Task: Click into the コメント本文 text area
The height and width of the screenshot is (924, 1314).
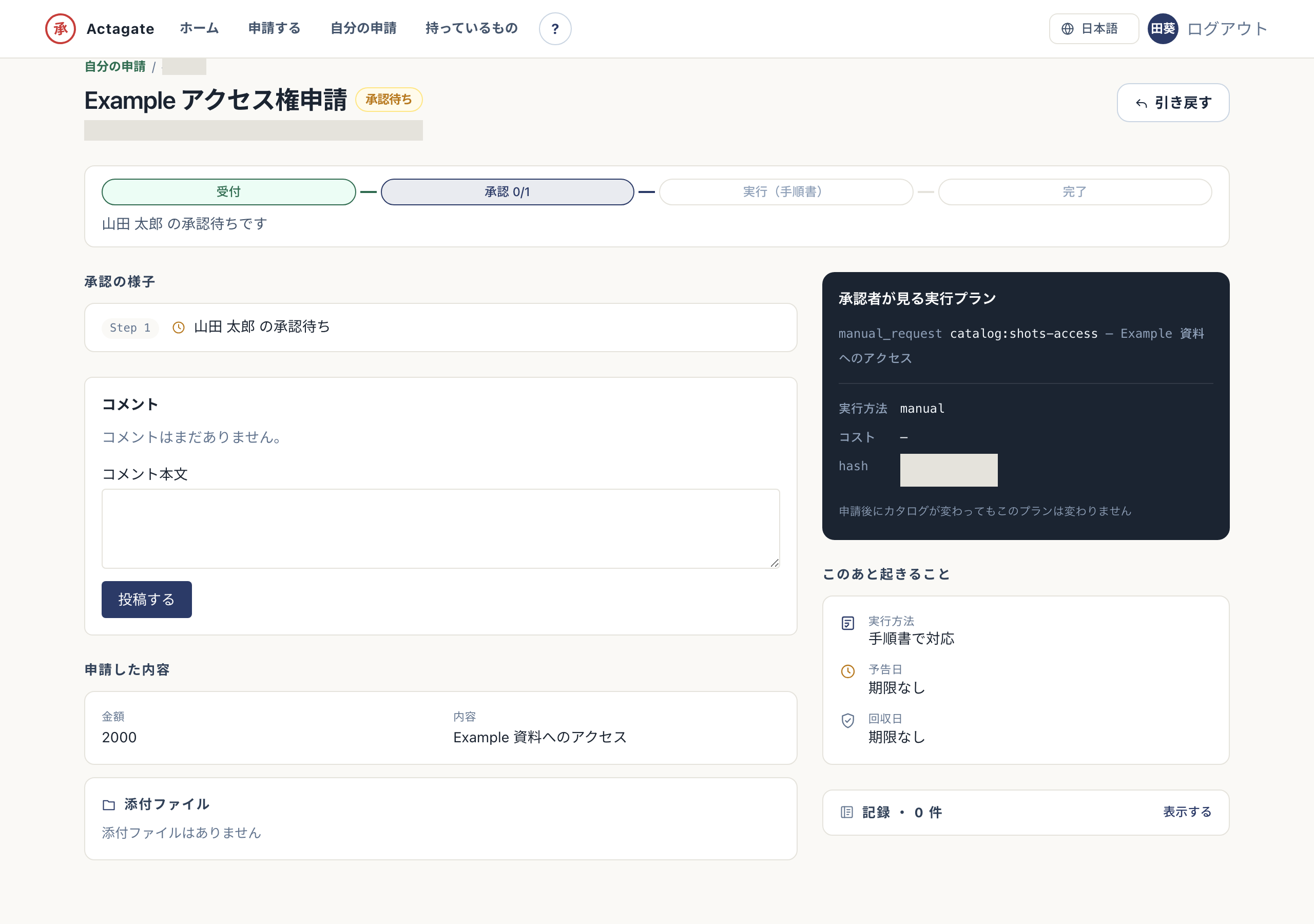Action: tap(441, 528)
